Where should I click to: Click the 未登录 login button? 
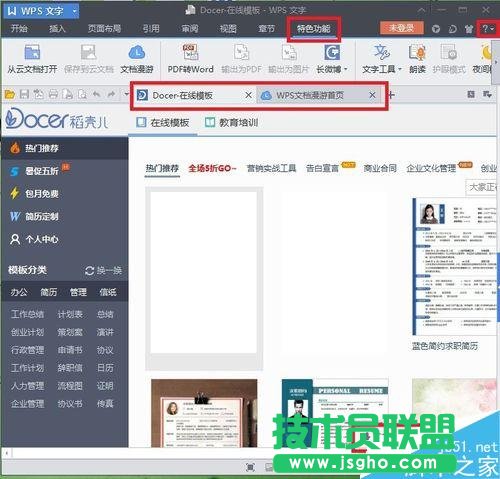coord(402,28)
